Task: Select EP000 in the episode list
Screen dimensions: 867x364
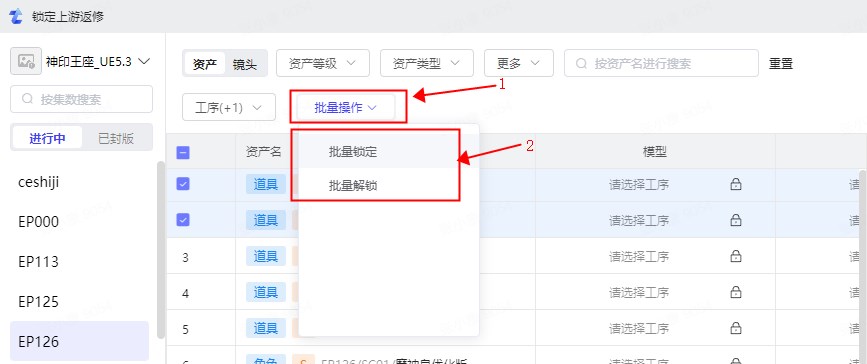Action: tap(79, 222)
